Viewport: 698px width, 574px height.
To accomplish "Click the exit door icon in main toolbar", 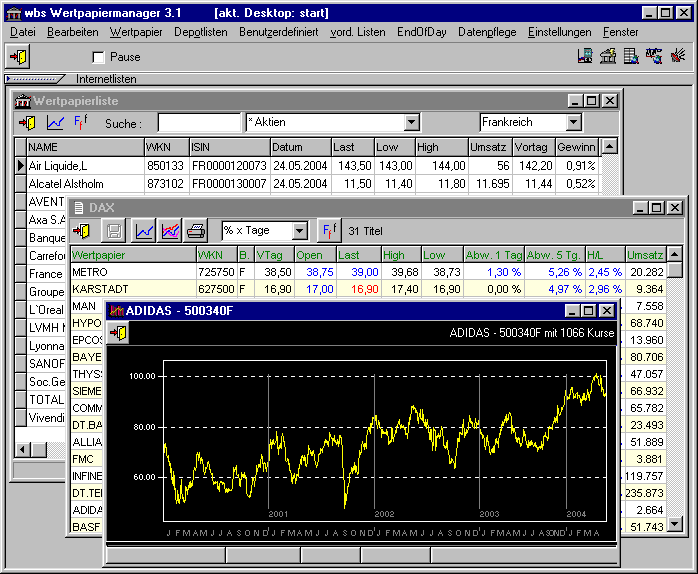I will 19,57.
